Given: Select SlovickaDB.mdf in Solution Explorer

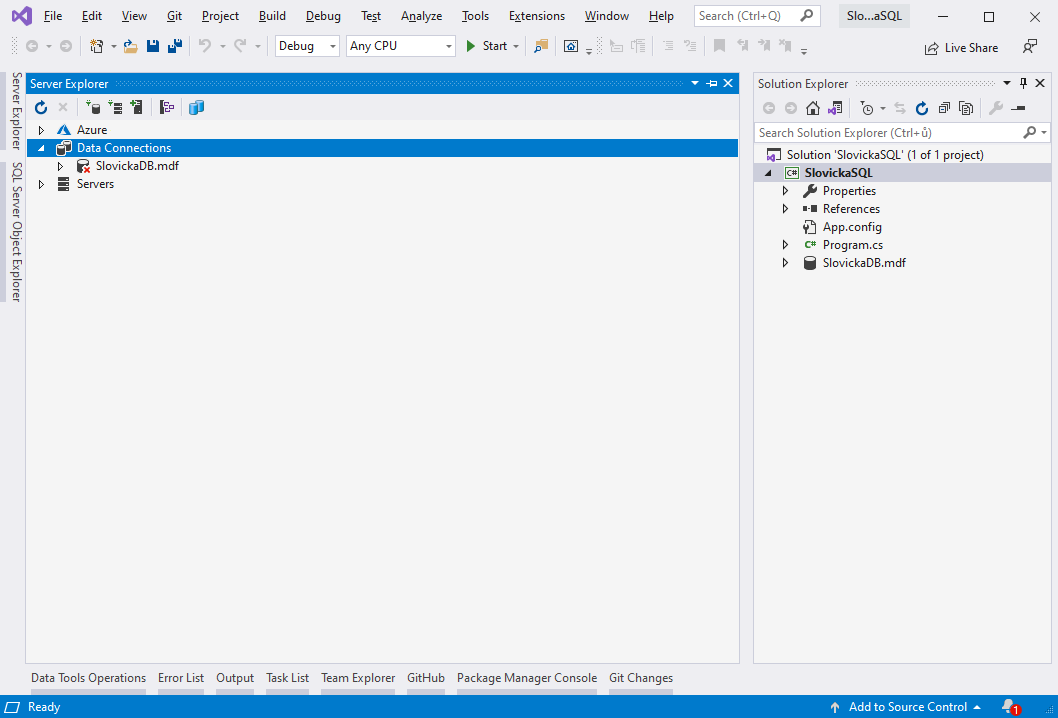Looking at the screenshot, I should tap(864, 263).
